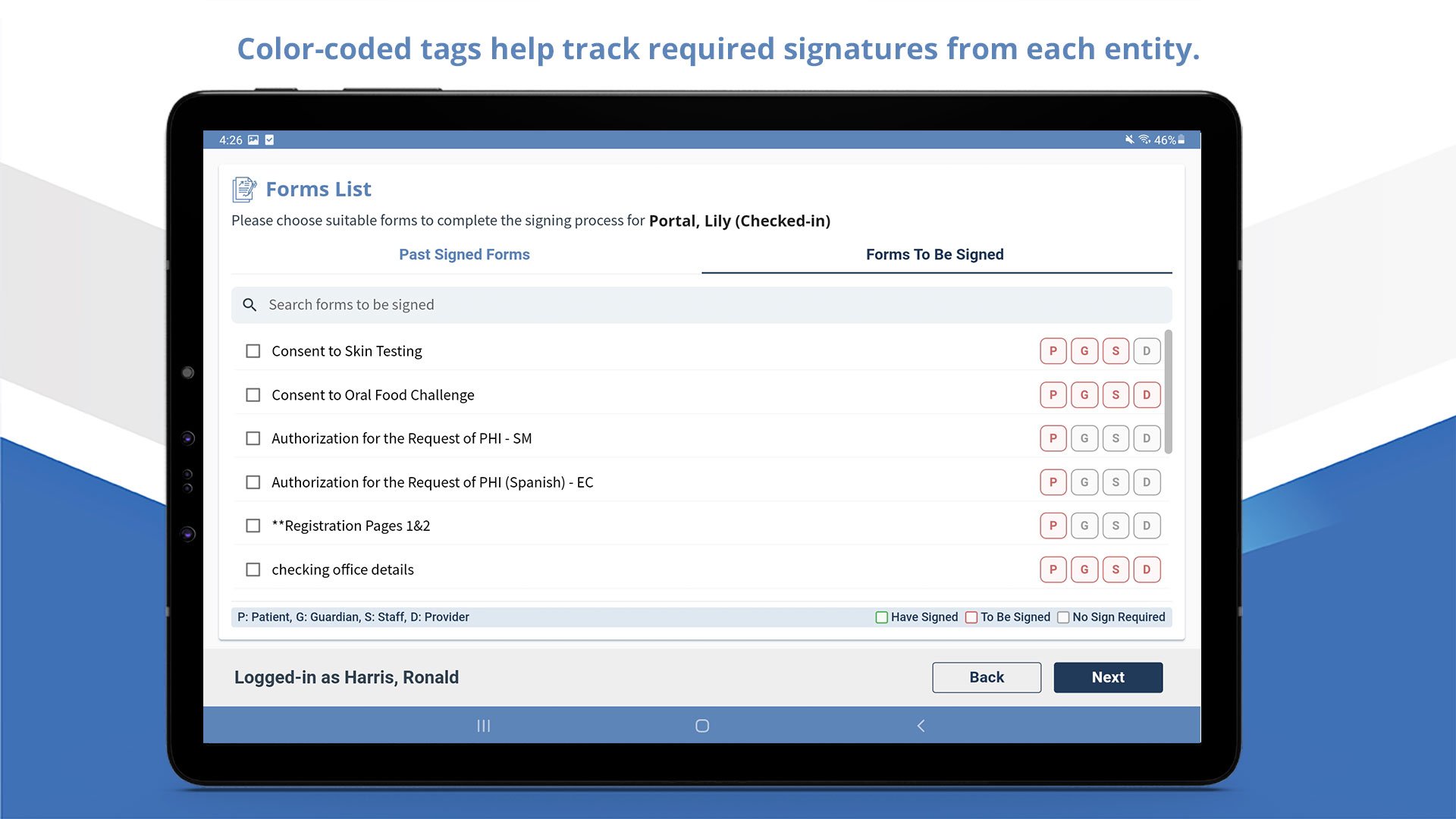
Task: Click the P (Patient) signature tag on Consent to Skin Testing
Action: [x=1053, y=350]
